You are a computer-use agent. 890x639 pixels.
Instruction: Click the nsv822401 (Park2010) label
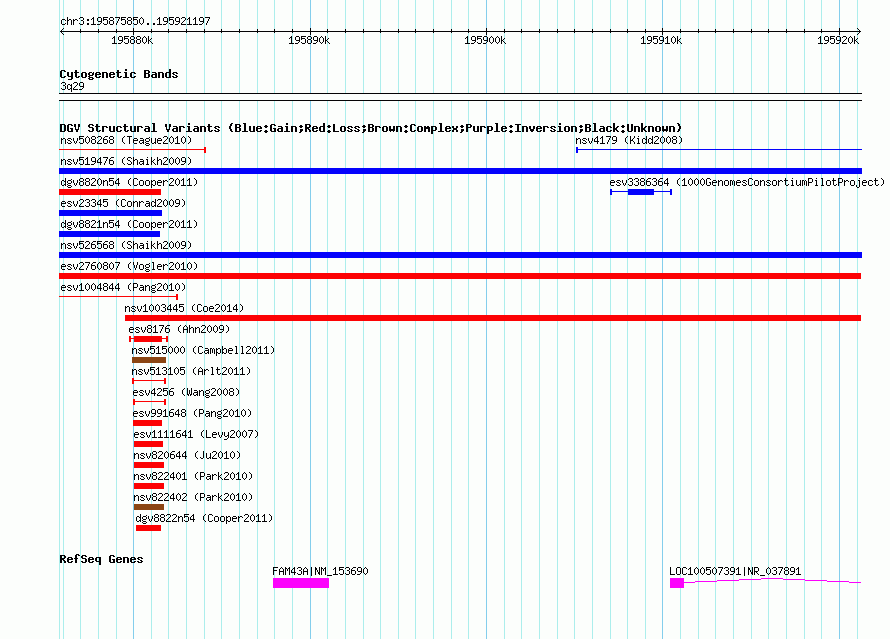point(193,476)
